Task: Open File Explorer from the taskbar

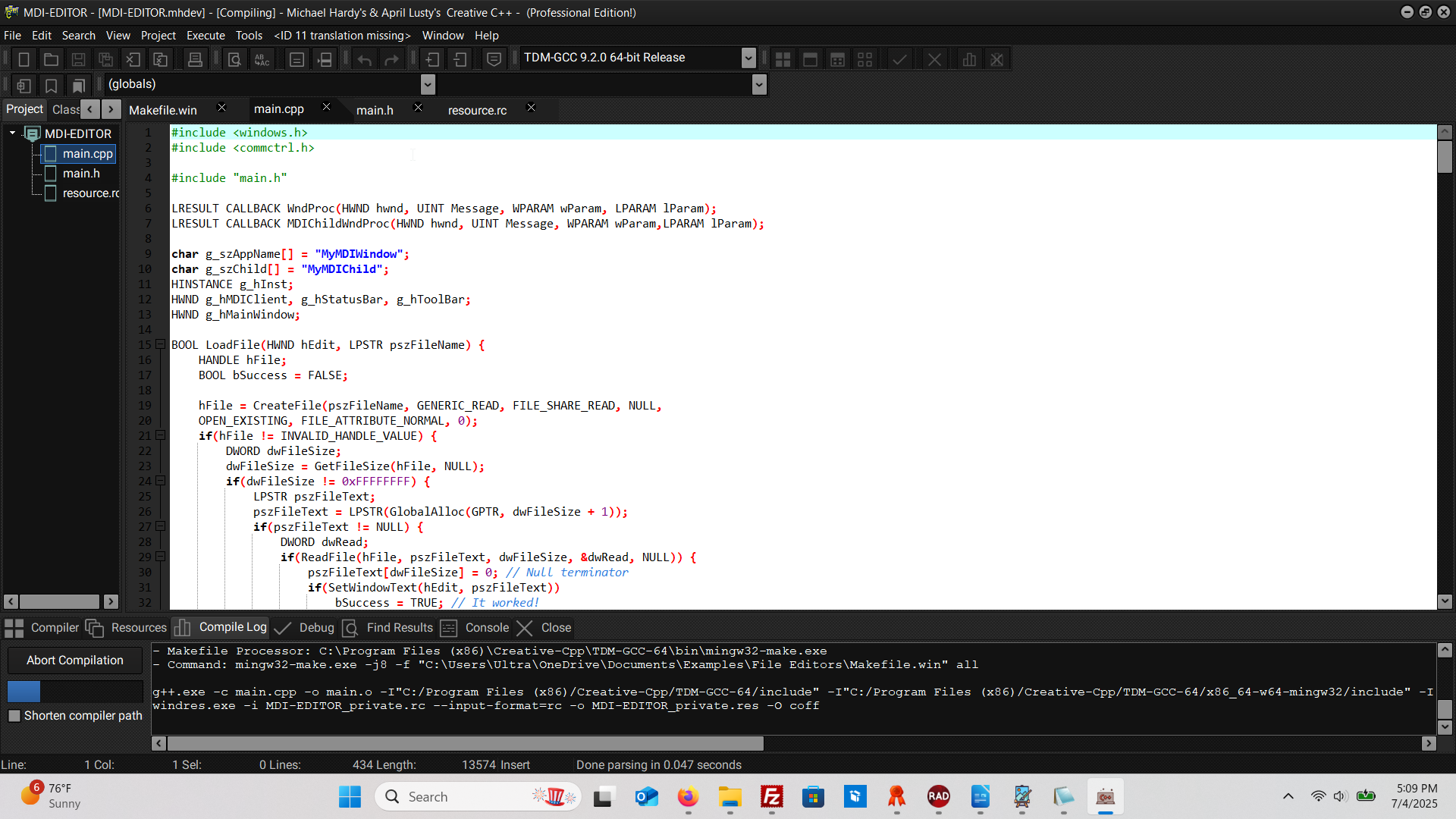Action: (x=730, y=797)
